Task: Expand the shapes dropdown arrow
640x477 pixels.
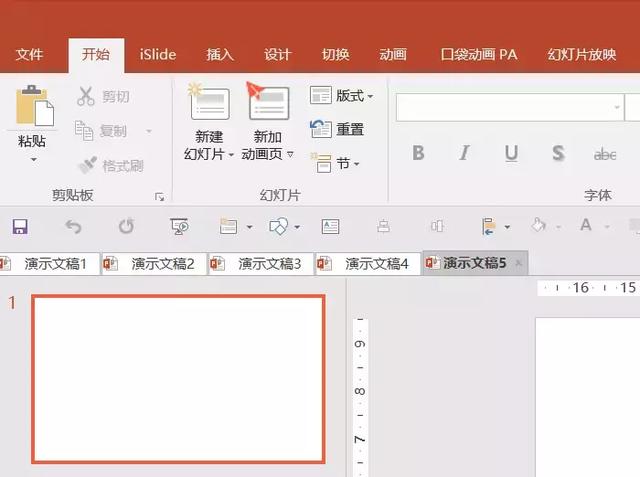Action: pos(297,227)
